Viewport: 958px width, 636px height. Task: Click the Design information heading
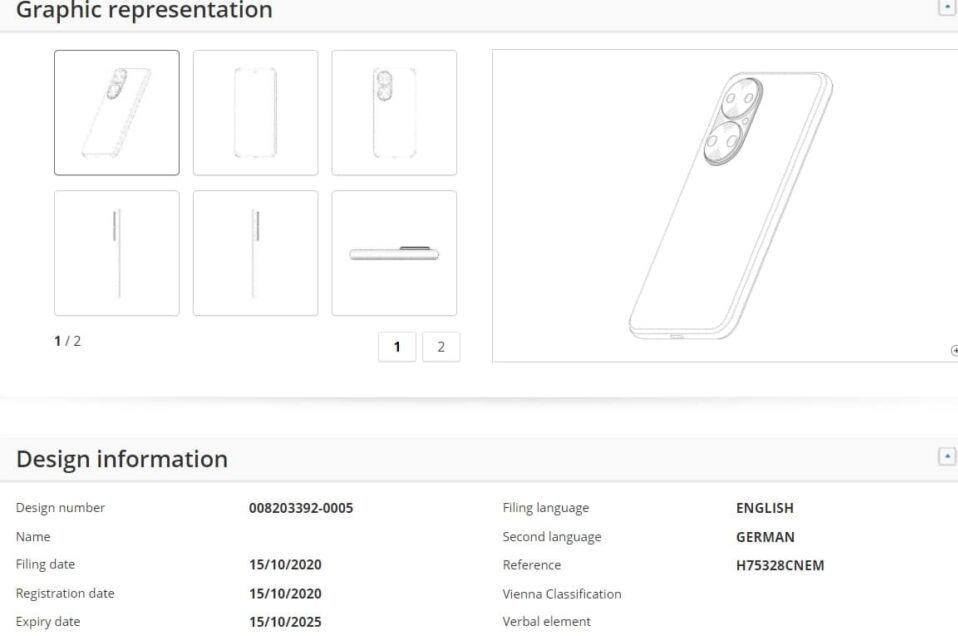tap(122, 459)
